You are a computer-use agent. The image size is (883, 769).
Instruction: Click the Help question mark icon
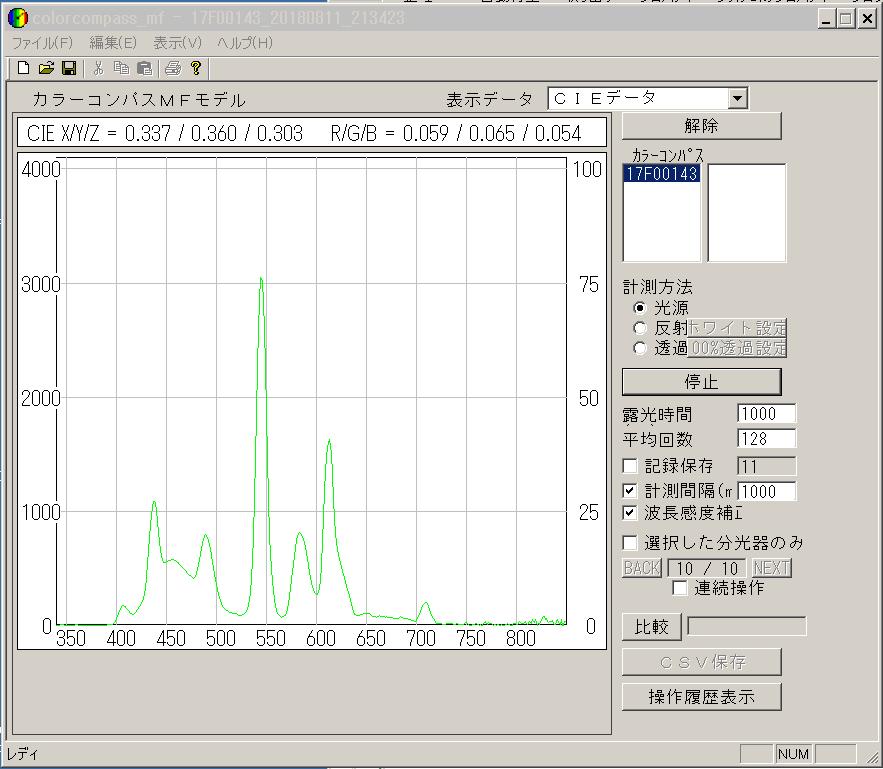196,68
